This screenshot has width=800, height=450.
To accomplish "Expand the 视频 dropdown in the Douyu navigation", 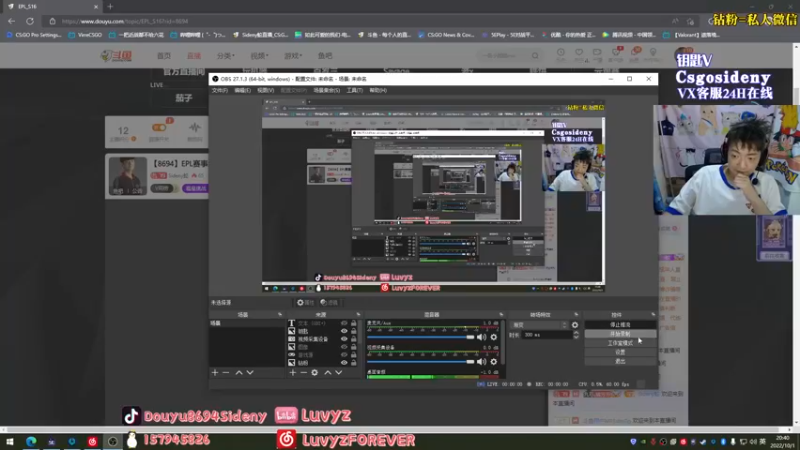I will click(259, 56).
